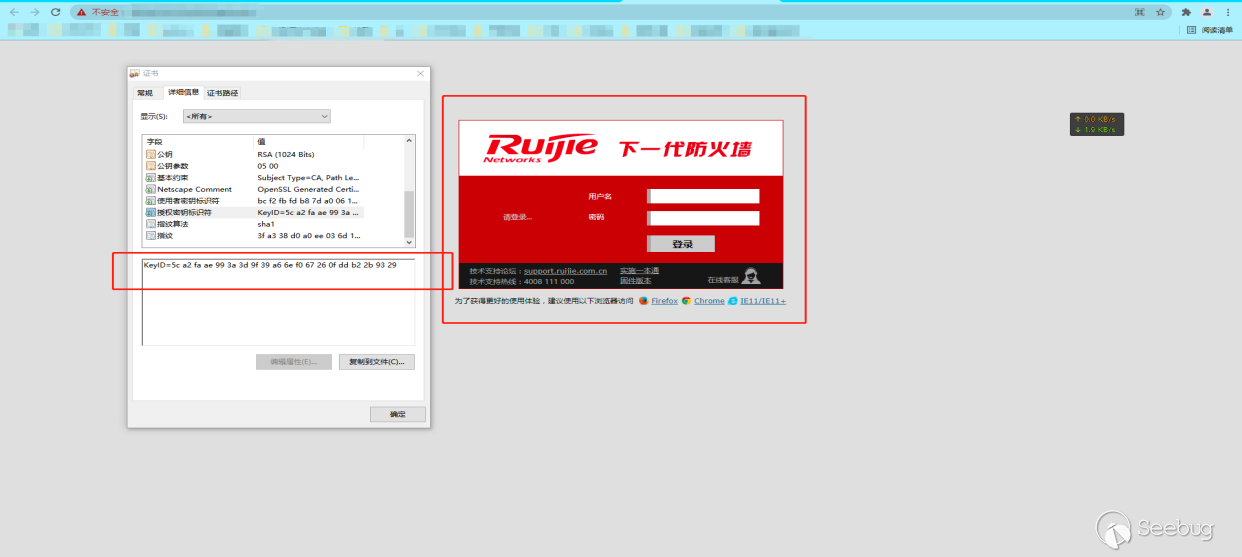
Task: Open Chrome three-dot menu
Action: [x=1228, y=12]
